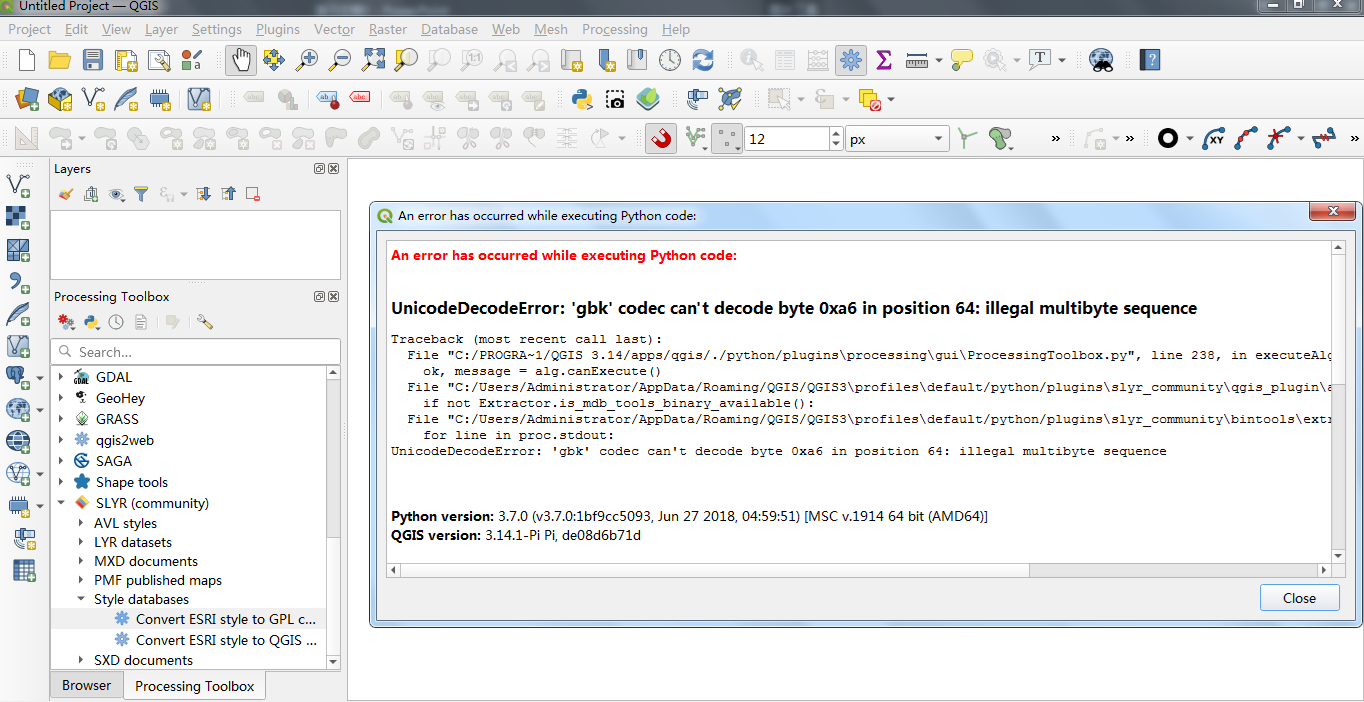This screenshot has height=702, width=1364.
Task: Expand the SAGA provider group
Action: coord(60,461)
